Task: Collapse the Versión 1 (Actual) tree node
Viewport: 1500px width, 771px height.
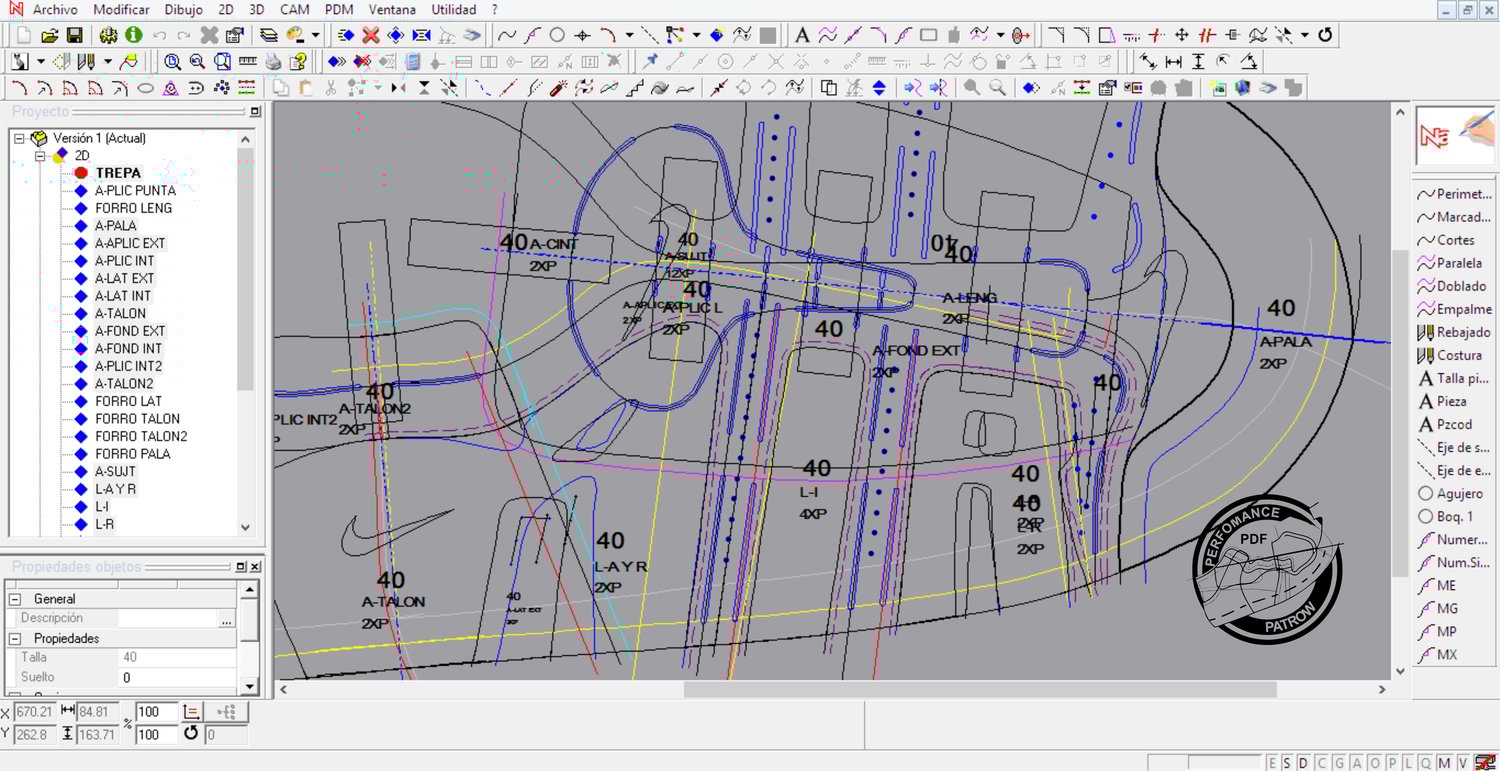Action: click(19, 138)
